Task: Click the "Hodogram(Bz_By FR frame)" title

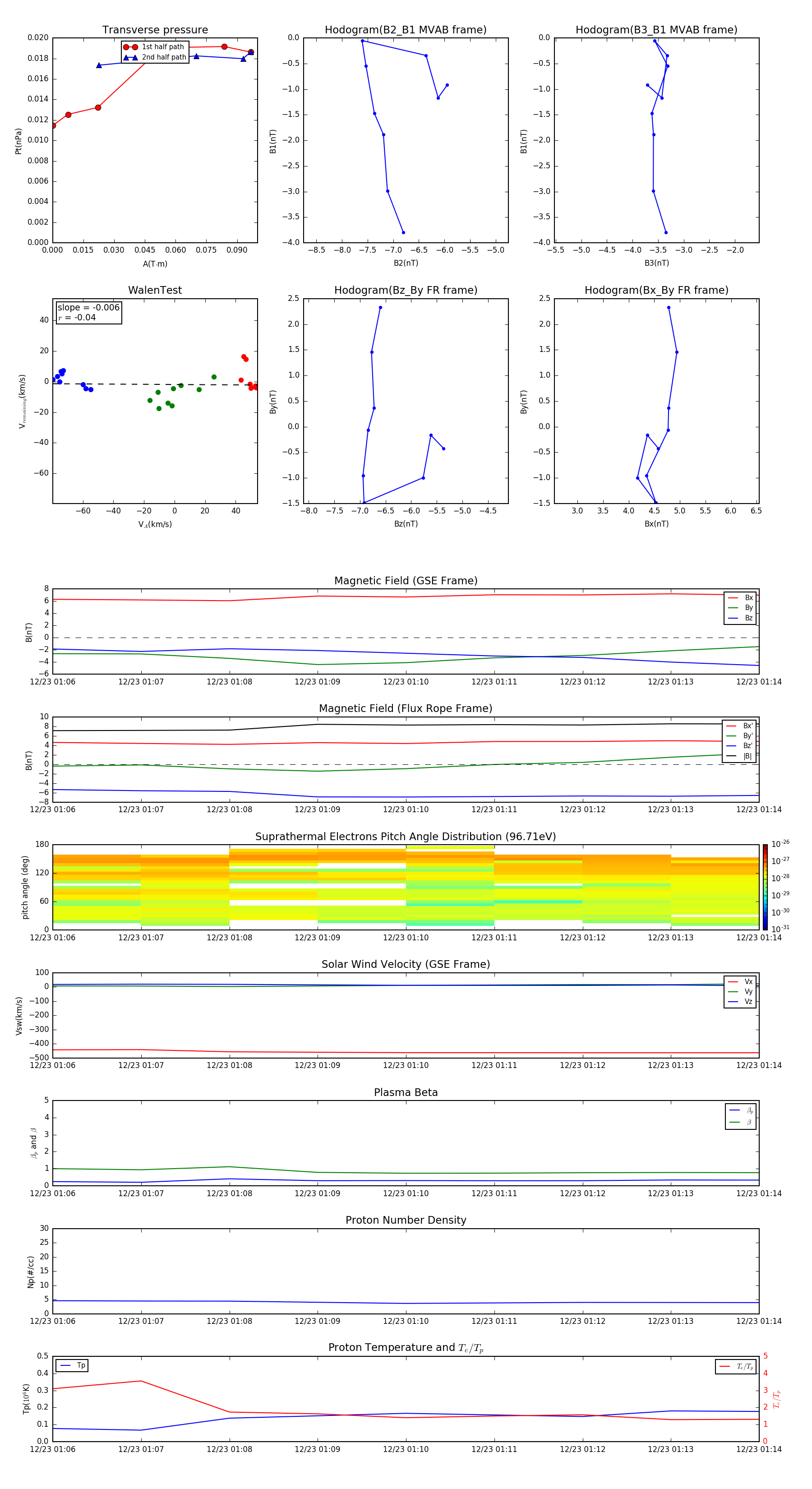Action: click(406, 290)
